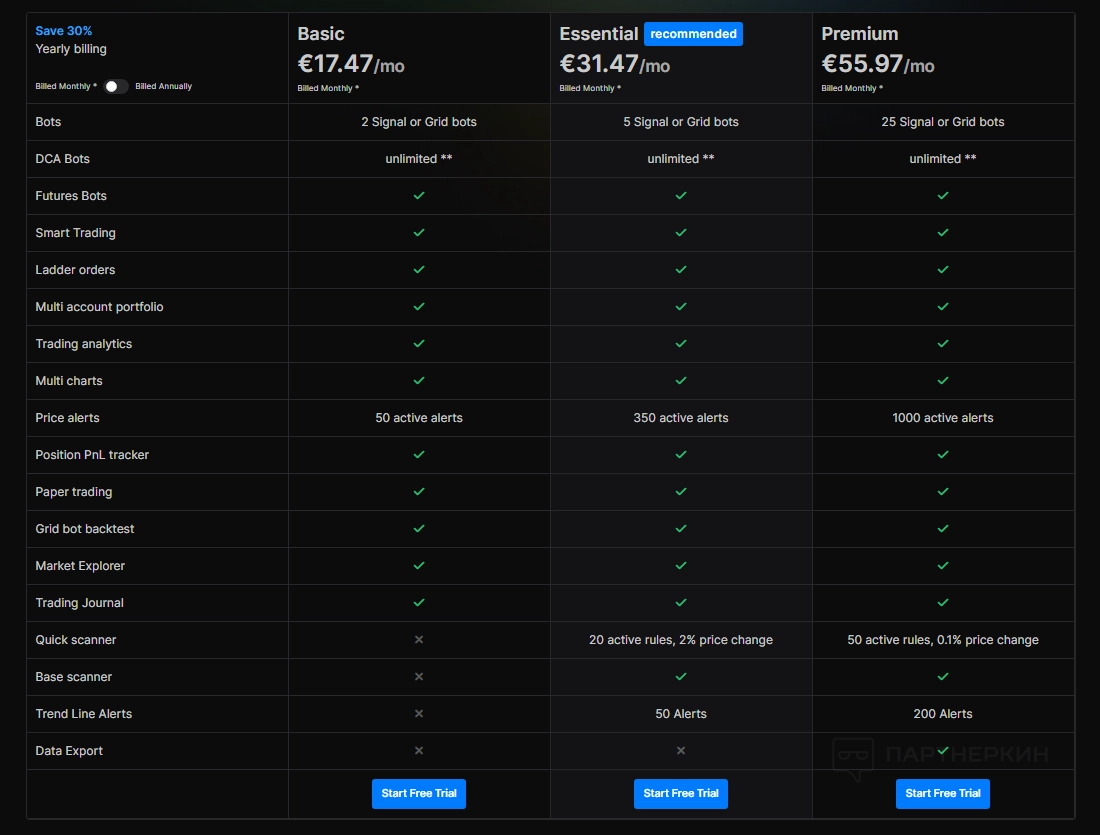This screenshot has height=835, width=1100.
Task: Click the Save 30% link
Action: pos(64,31)
